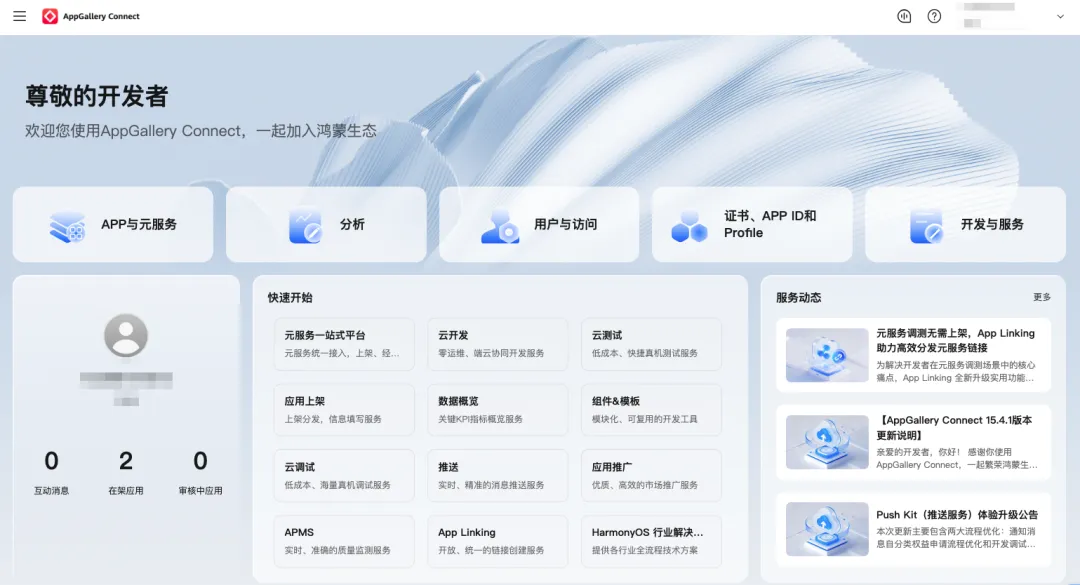Click the 证书、APP ID和Profile hexagon icon
This screenshot has width=1080, height=585.
689,226
